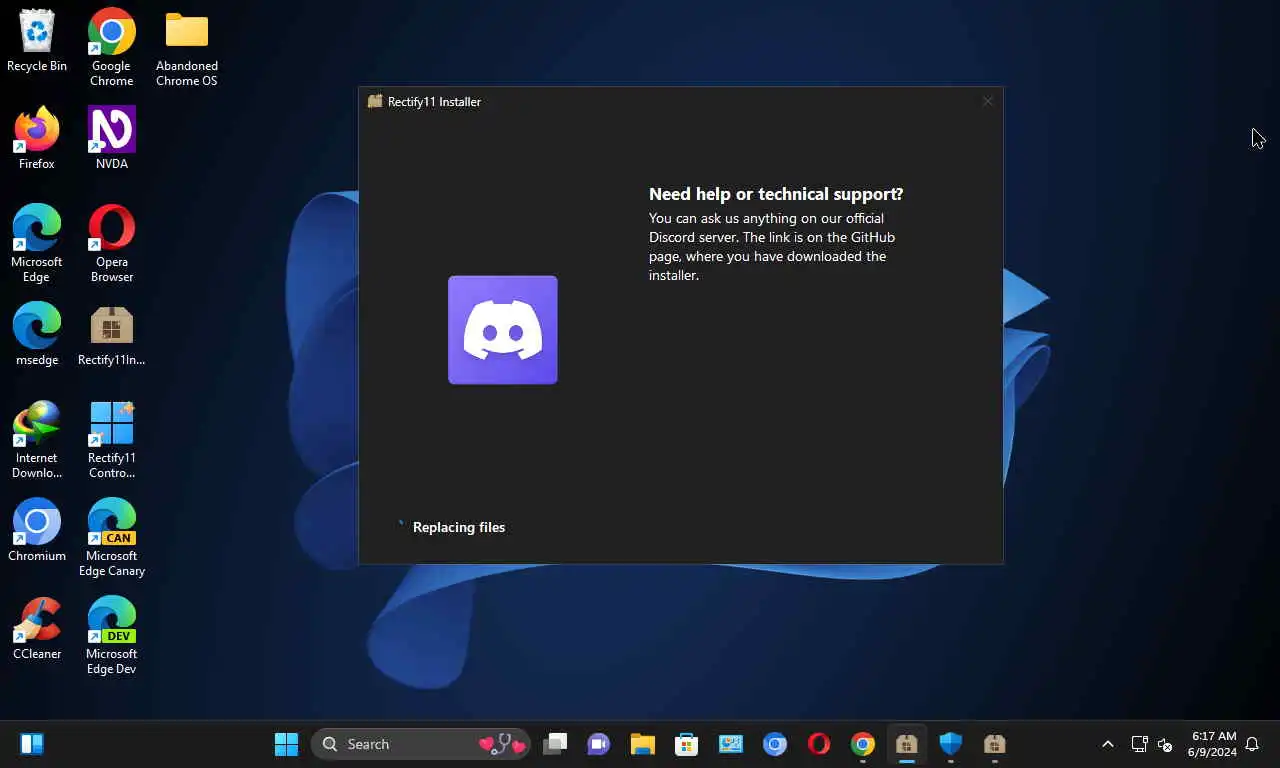Select the Google Chrome desktop shortcut
The image size is (1280, 768).
(111, 48)
